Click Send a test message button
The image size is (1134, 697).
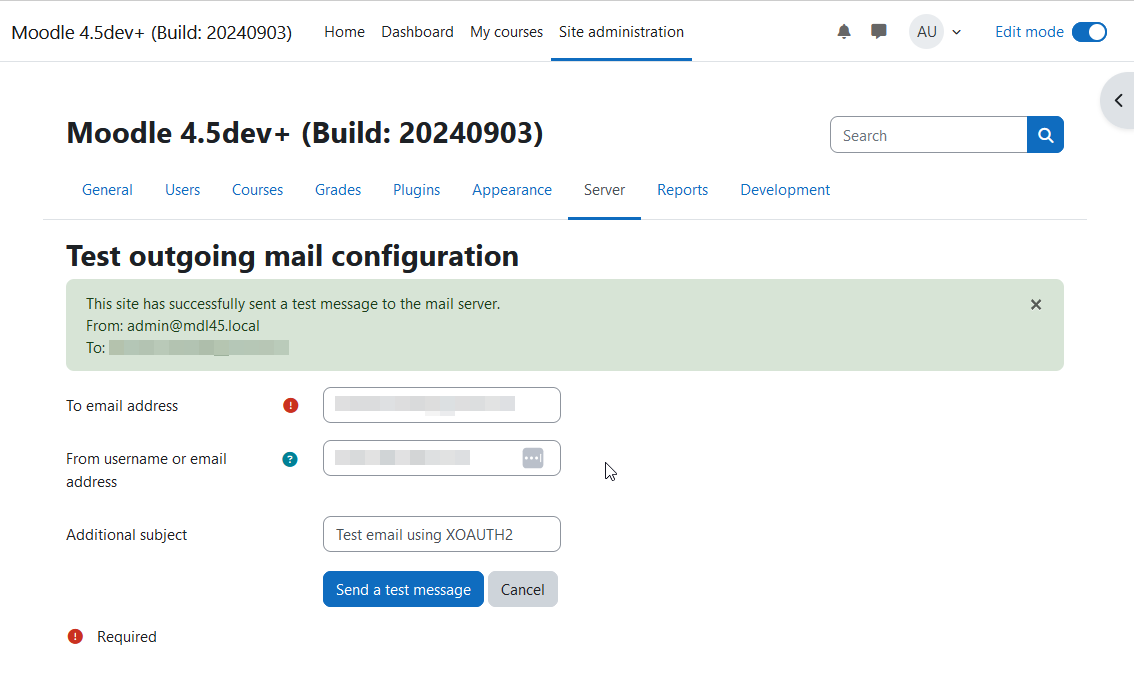(404, 589)
